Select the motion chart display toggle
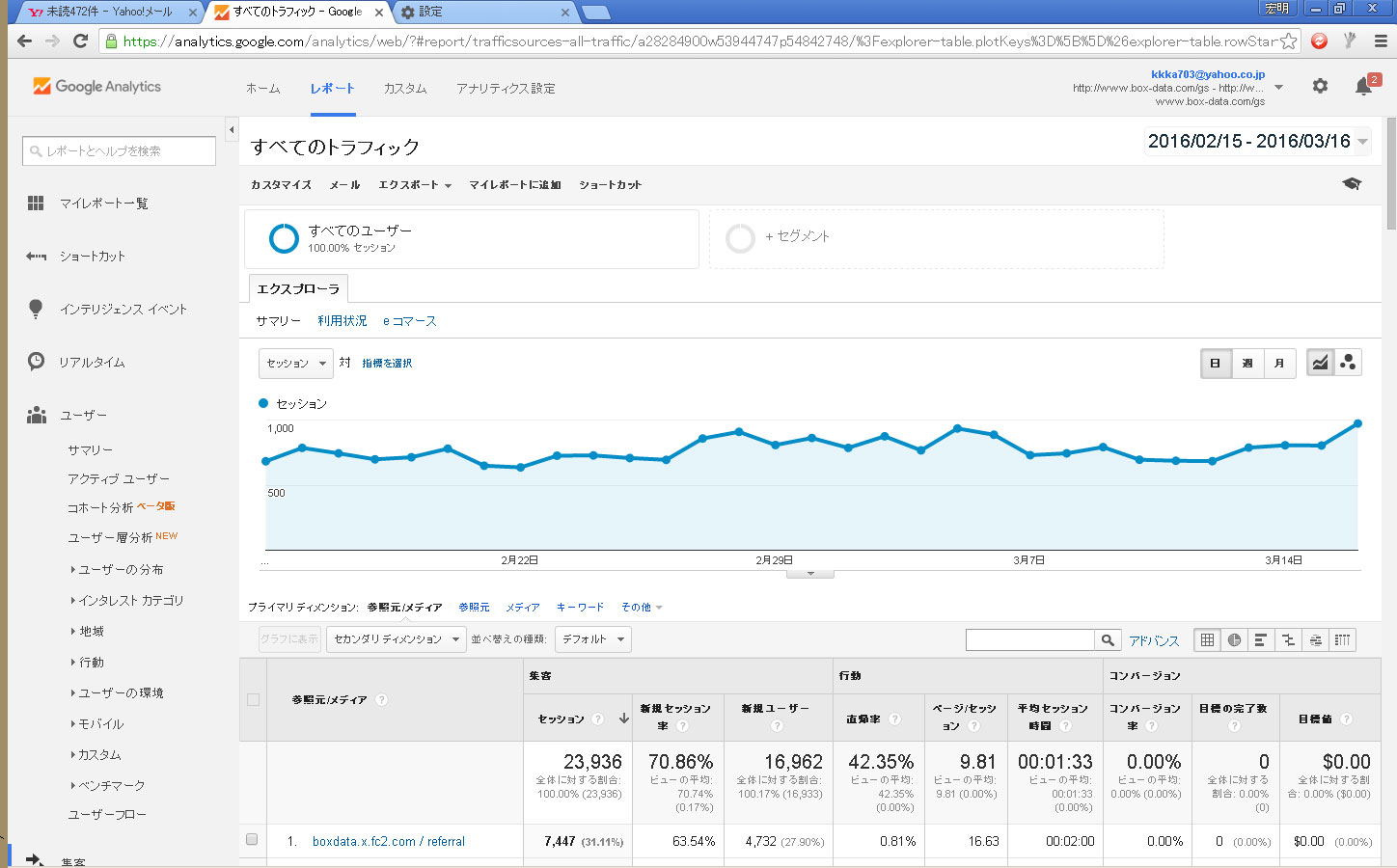The height and width of the screenshot is (868, 1397). coord(1348,363)
